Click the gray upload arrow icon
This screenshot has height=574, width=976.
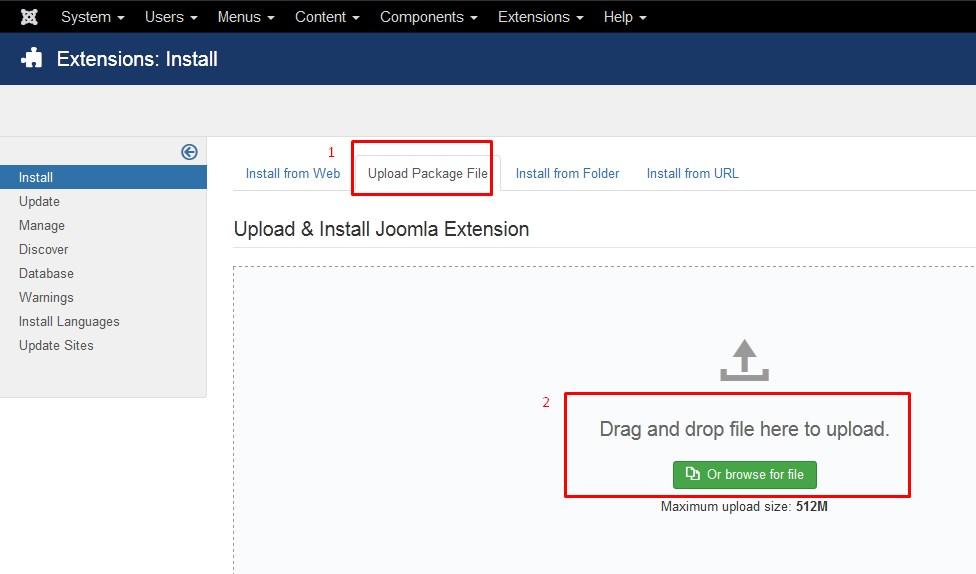744,360
